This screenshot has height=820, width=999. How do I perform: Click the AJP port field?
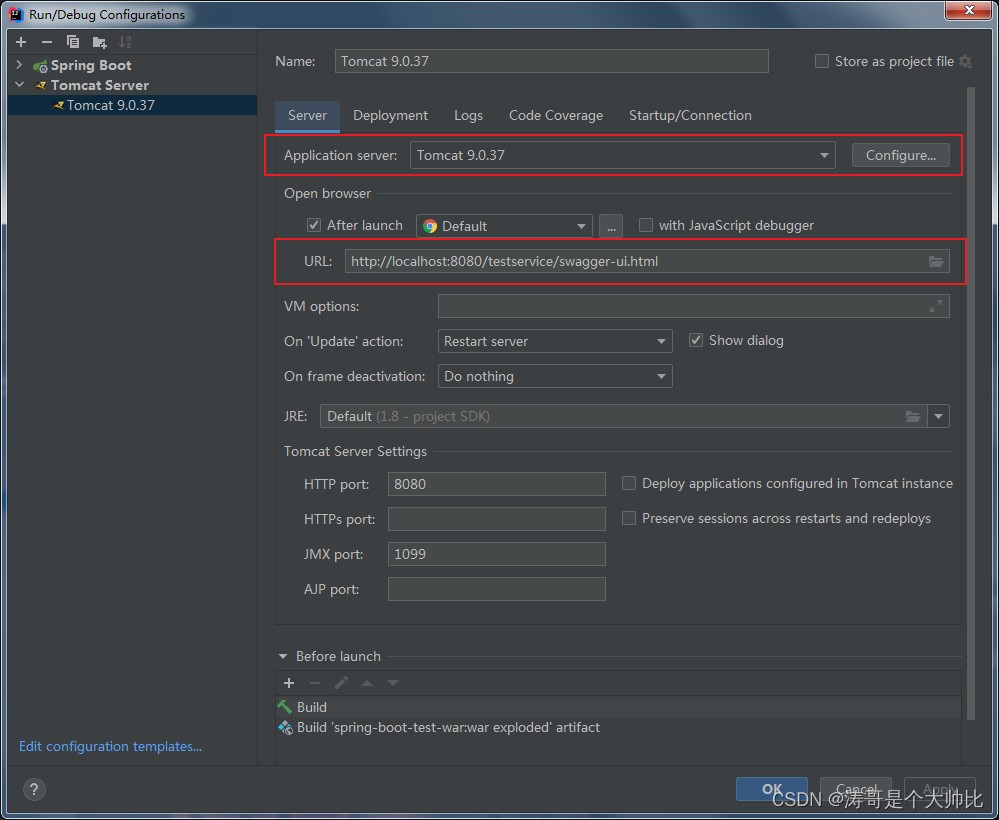pyautogui.click(x=496, y=589)
